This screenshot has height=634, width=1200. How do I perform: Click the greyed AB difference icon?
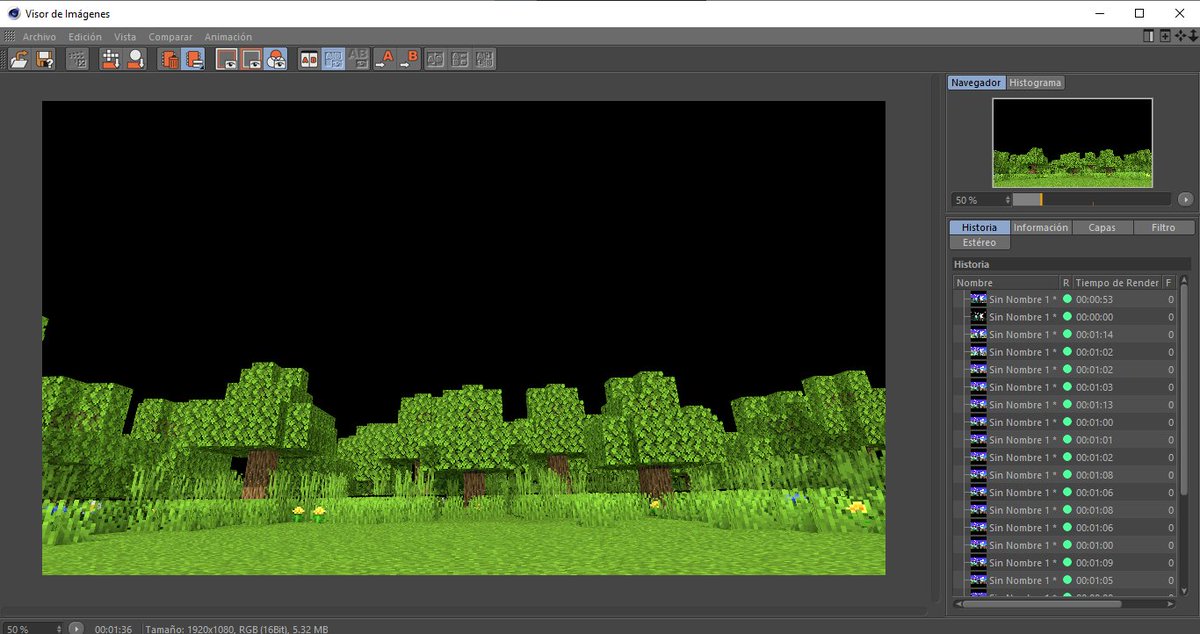click(x=358, y=60)
